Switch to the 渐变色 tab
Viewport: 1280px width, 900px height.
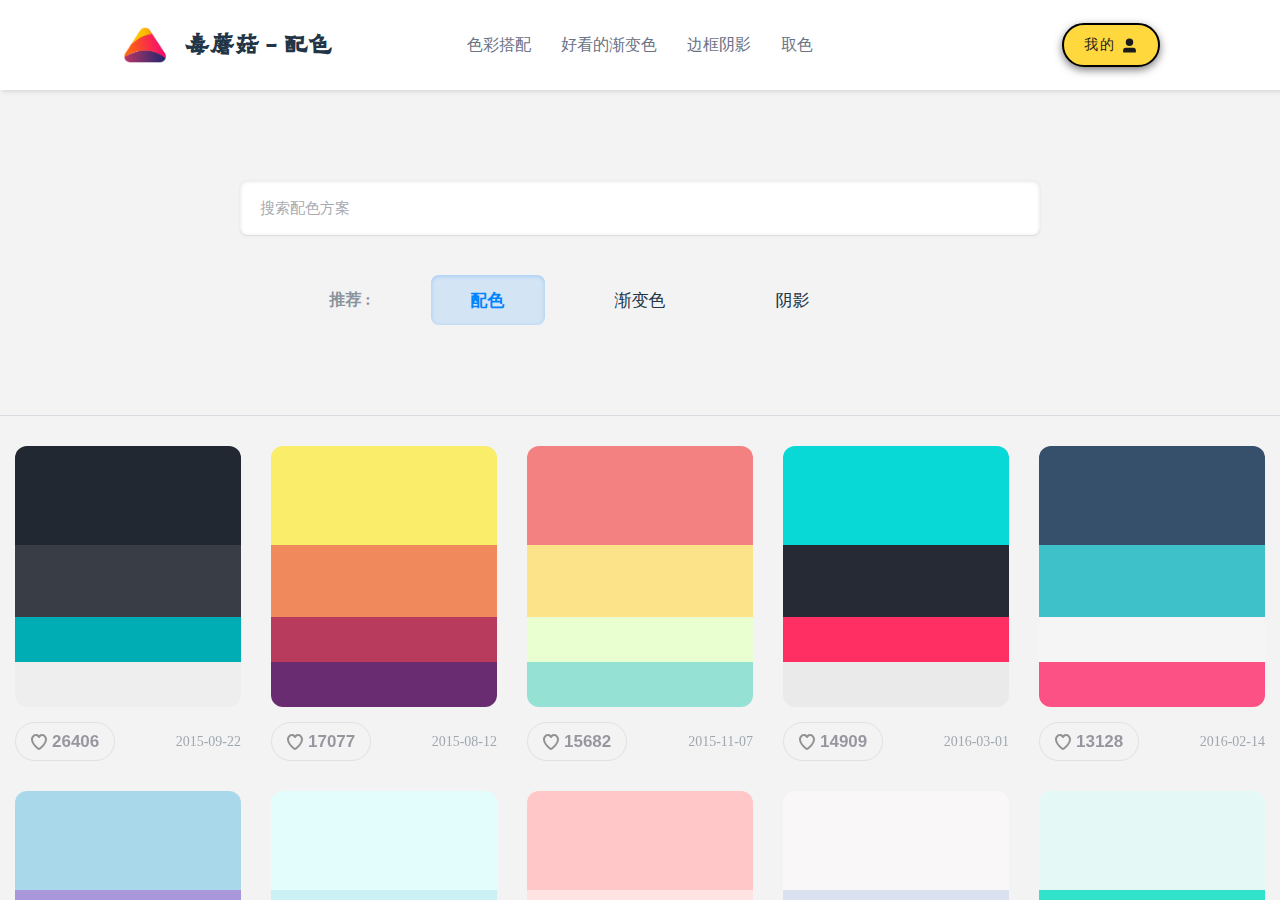pyautogui.click(x=640, y=300)
